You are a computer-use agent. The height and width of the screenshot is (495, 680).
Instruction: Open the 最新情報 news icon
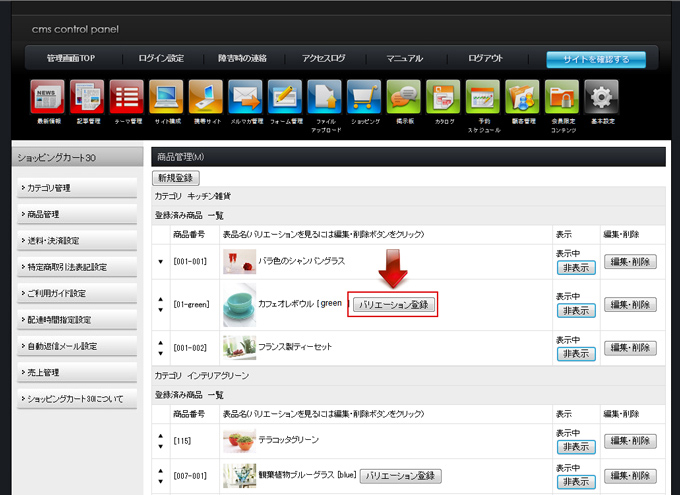point(47,98)
